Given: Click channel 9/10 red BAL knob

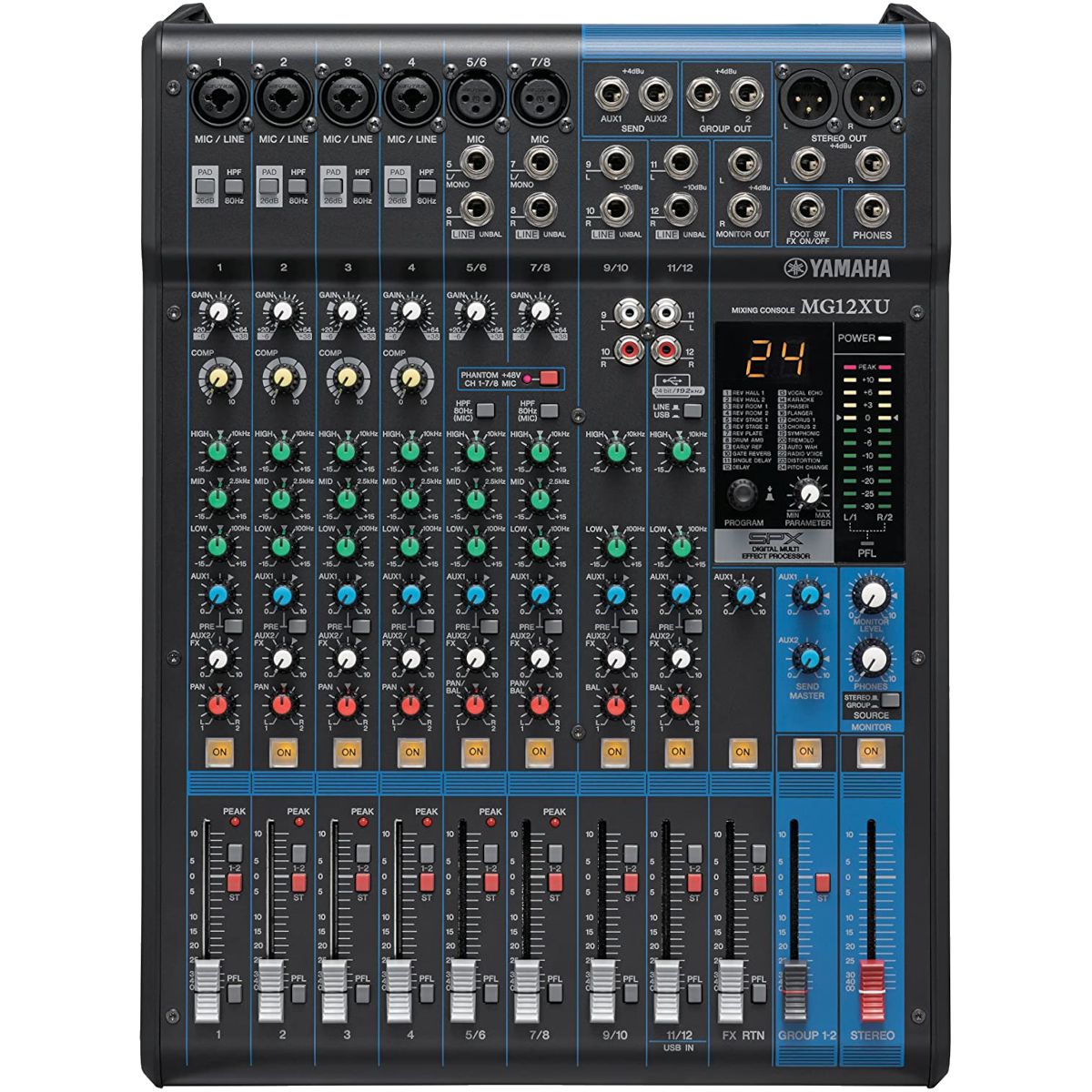Looking at the screenshot, I should (616, 704).
